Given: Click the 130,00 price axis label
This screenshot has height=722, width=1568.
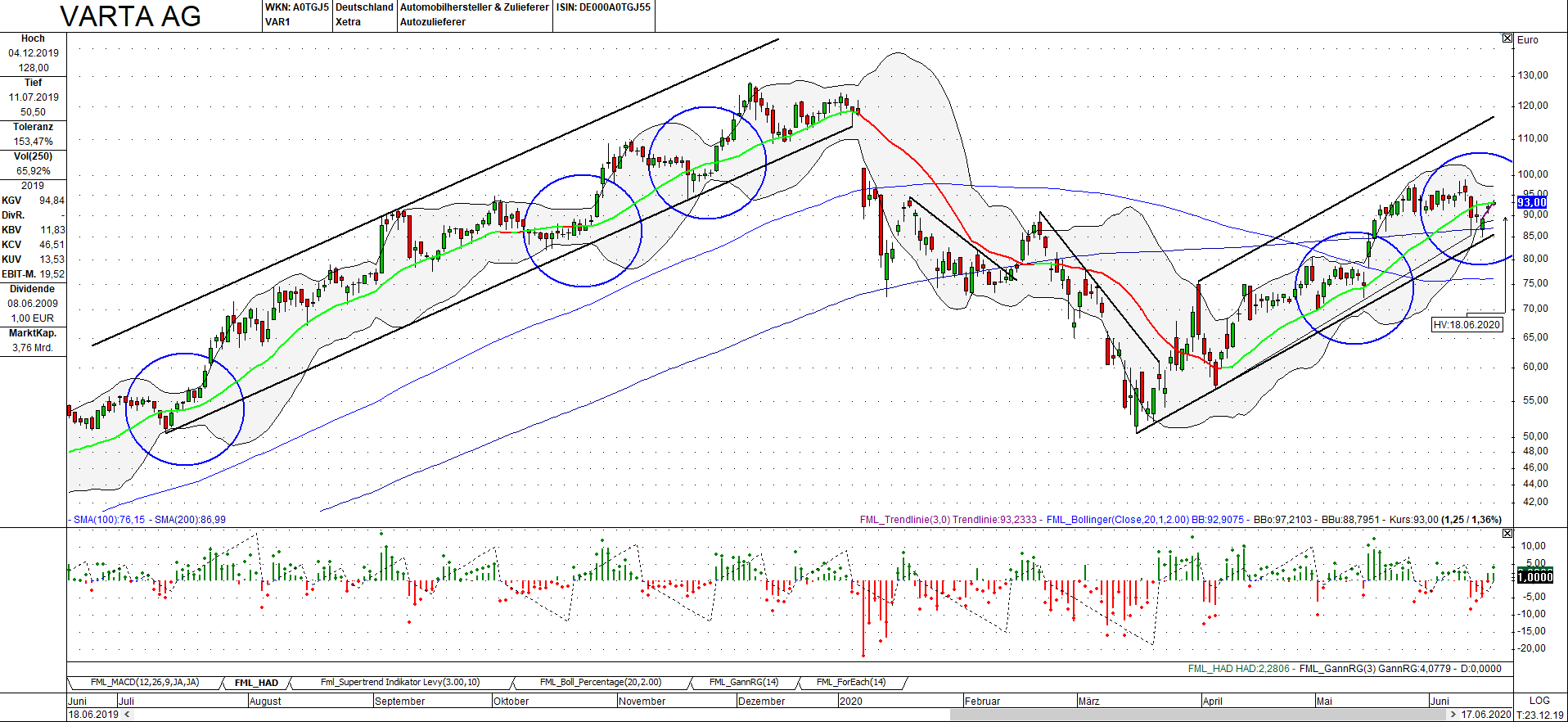Looking at the screenshot, I should tap(1533, 75).
